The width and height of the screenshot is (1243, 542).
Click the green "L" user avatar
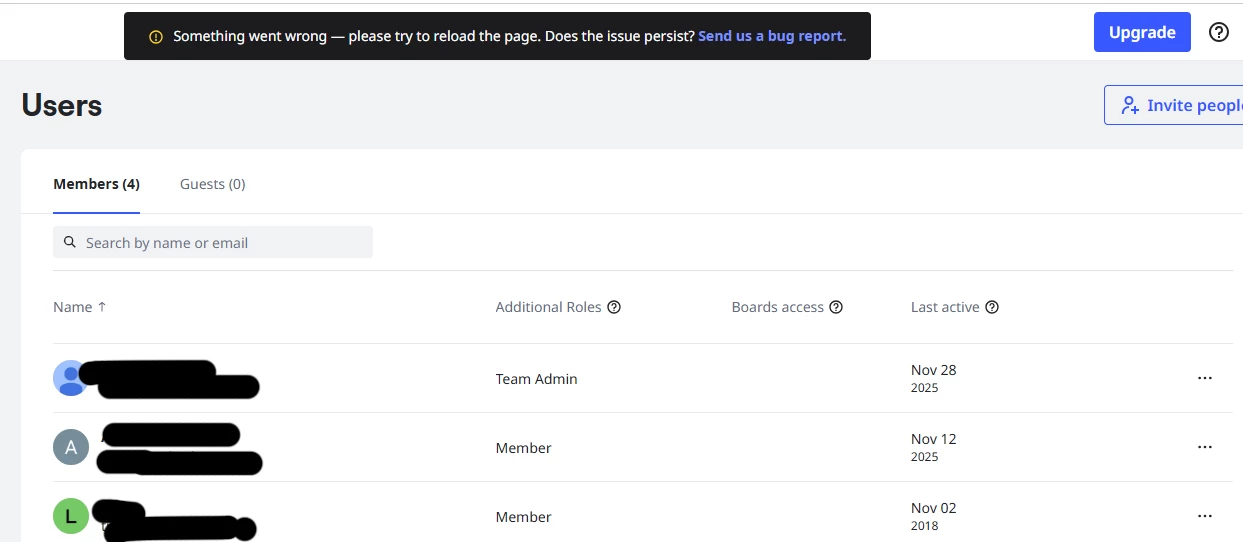point(71,516)
